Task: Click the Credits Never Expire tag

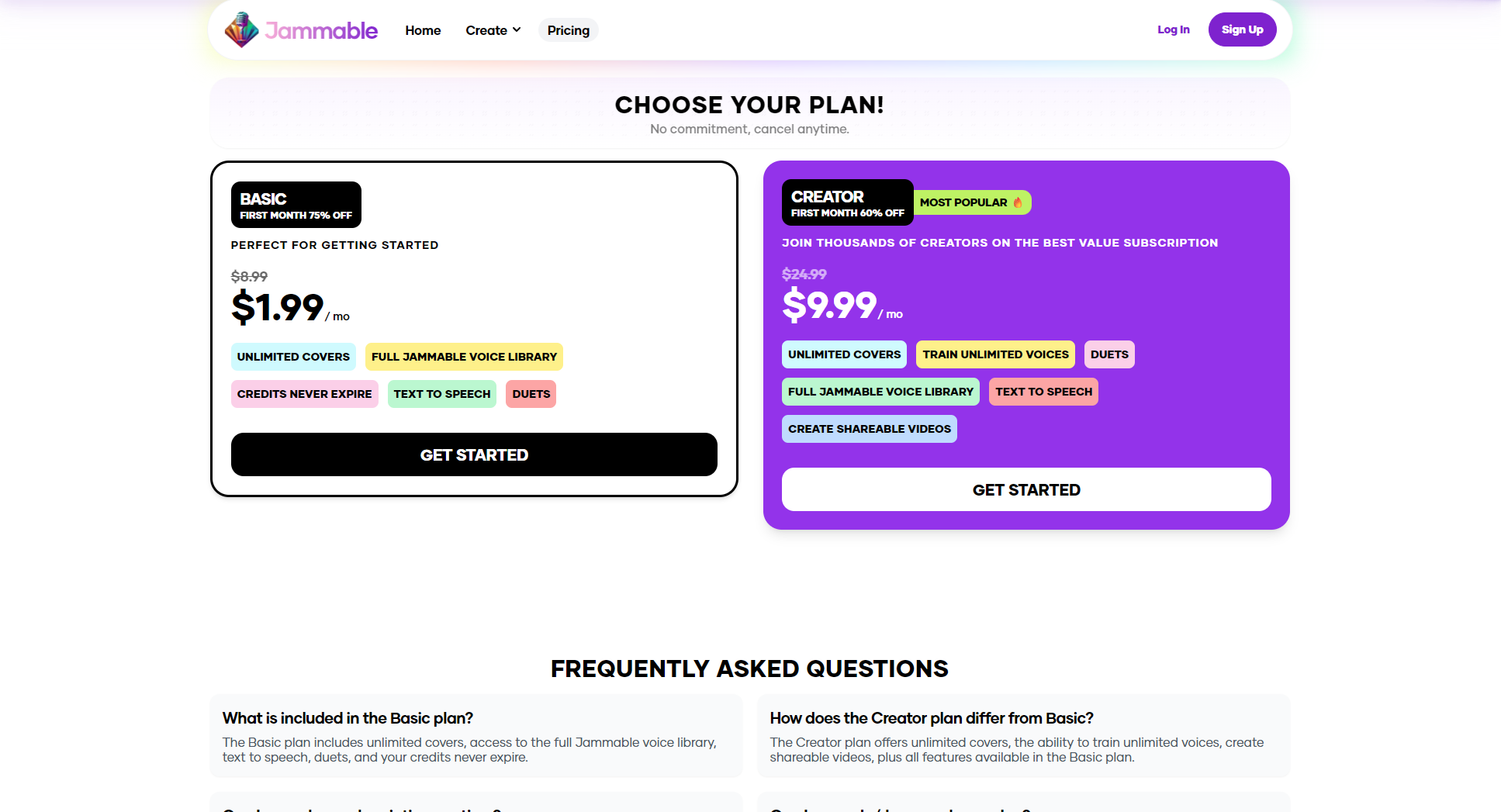Action: [x=304, y=394]
